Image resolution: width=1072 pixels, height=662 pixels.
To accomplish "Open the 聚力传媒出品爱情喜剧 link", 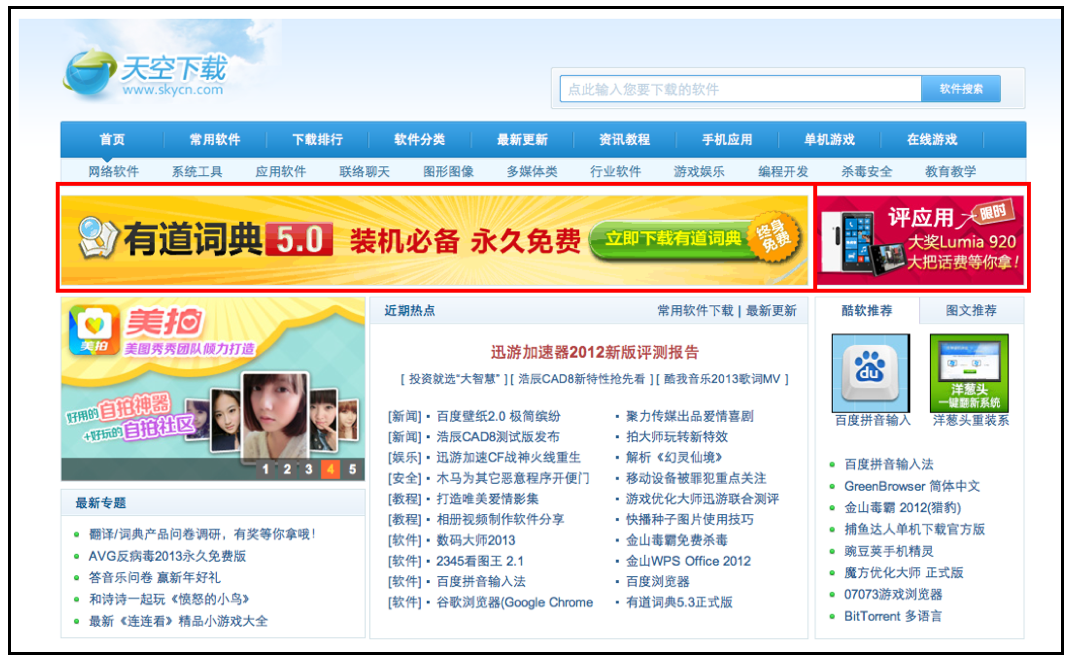I will click(689, 416).
